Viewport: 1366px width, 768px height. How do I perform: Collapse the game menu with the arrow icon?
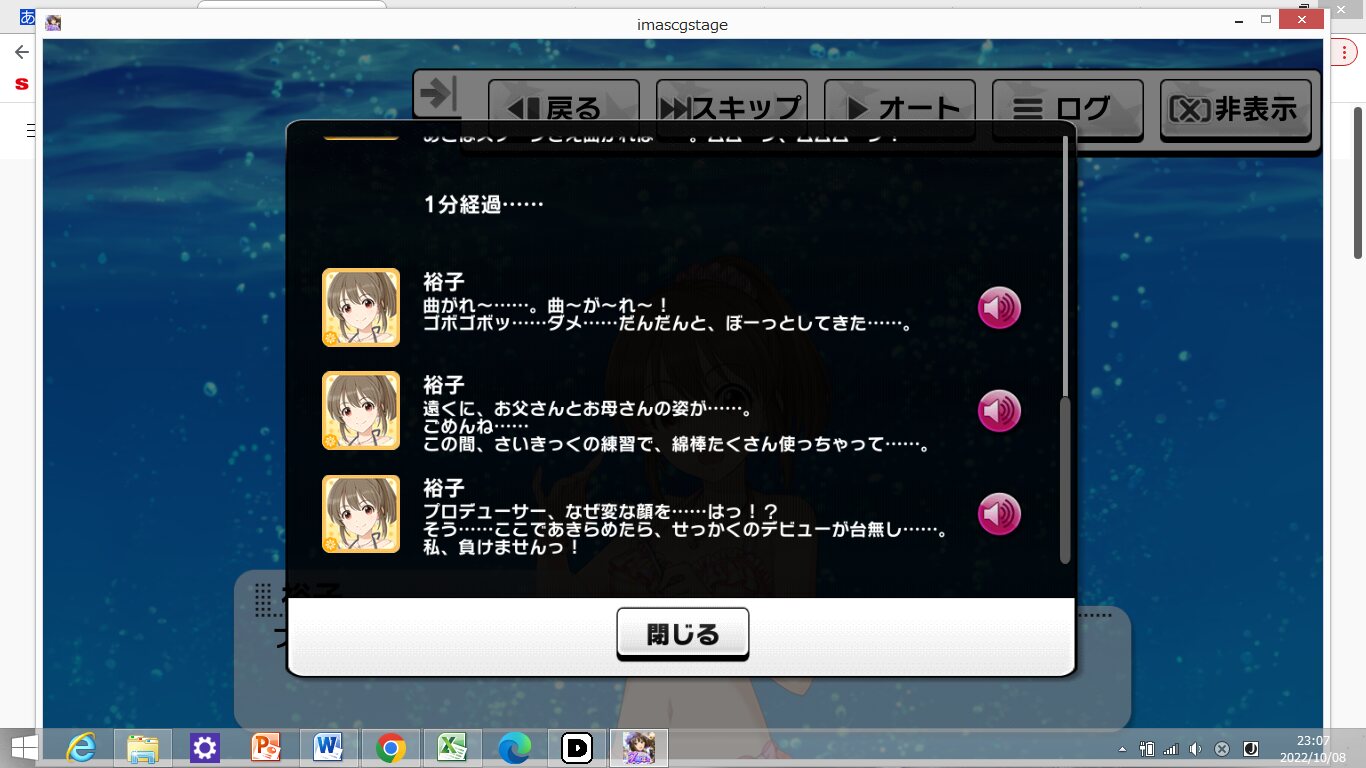click(438, 95)
